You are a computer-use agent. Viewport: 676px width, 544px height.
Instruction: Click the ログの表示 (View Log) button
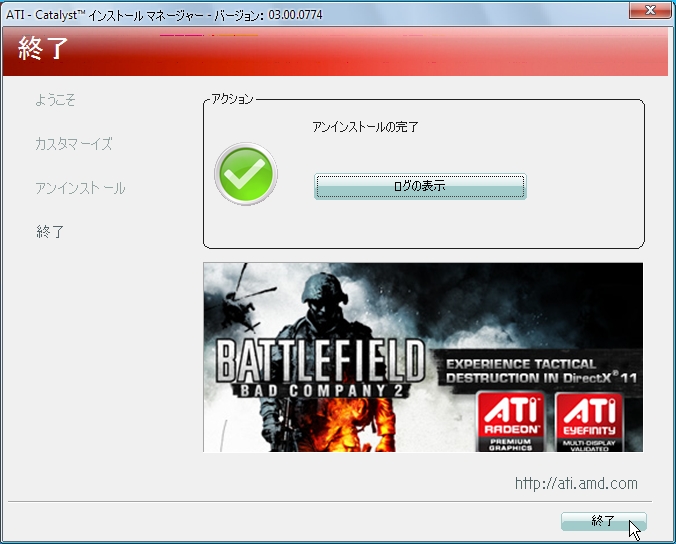tap(420, 186)
